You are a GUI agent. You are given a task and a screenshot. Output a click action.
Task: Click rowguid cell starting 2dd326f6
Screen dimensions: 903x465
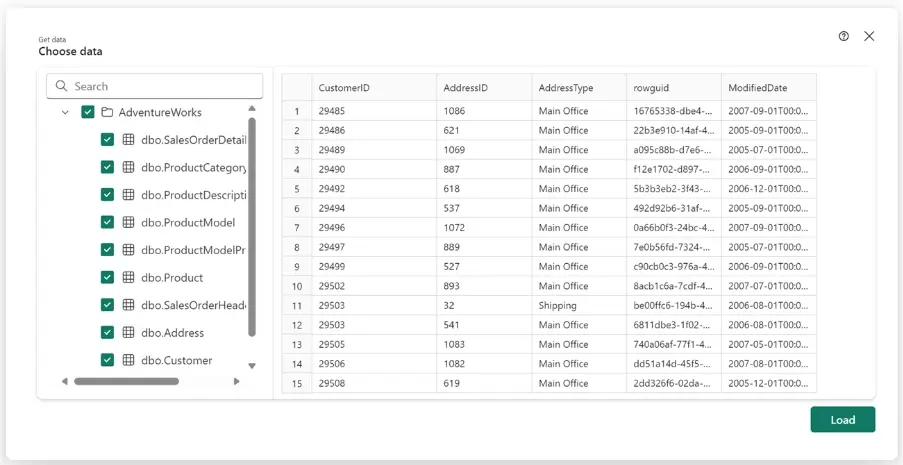674,383
